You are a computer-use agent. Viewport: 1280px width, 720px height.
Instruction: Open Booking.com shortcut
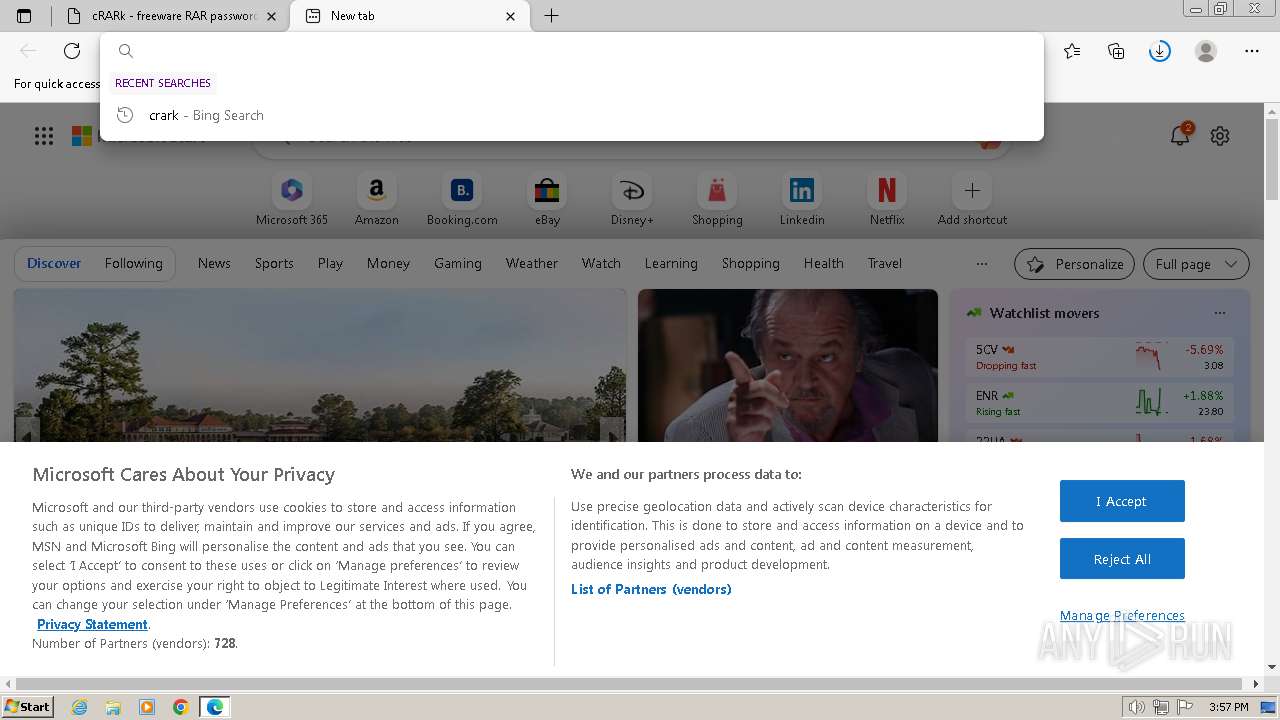coord(462,200)
